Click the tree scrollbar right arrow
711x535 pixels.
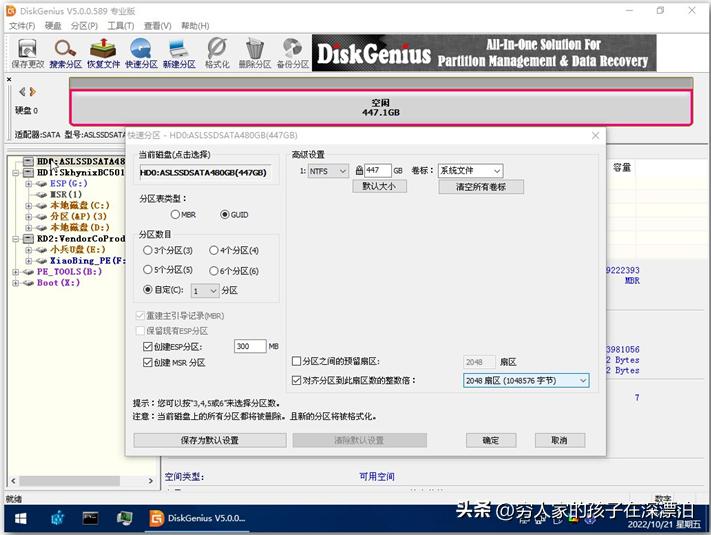151,481
